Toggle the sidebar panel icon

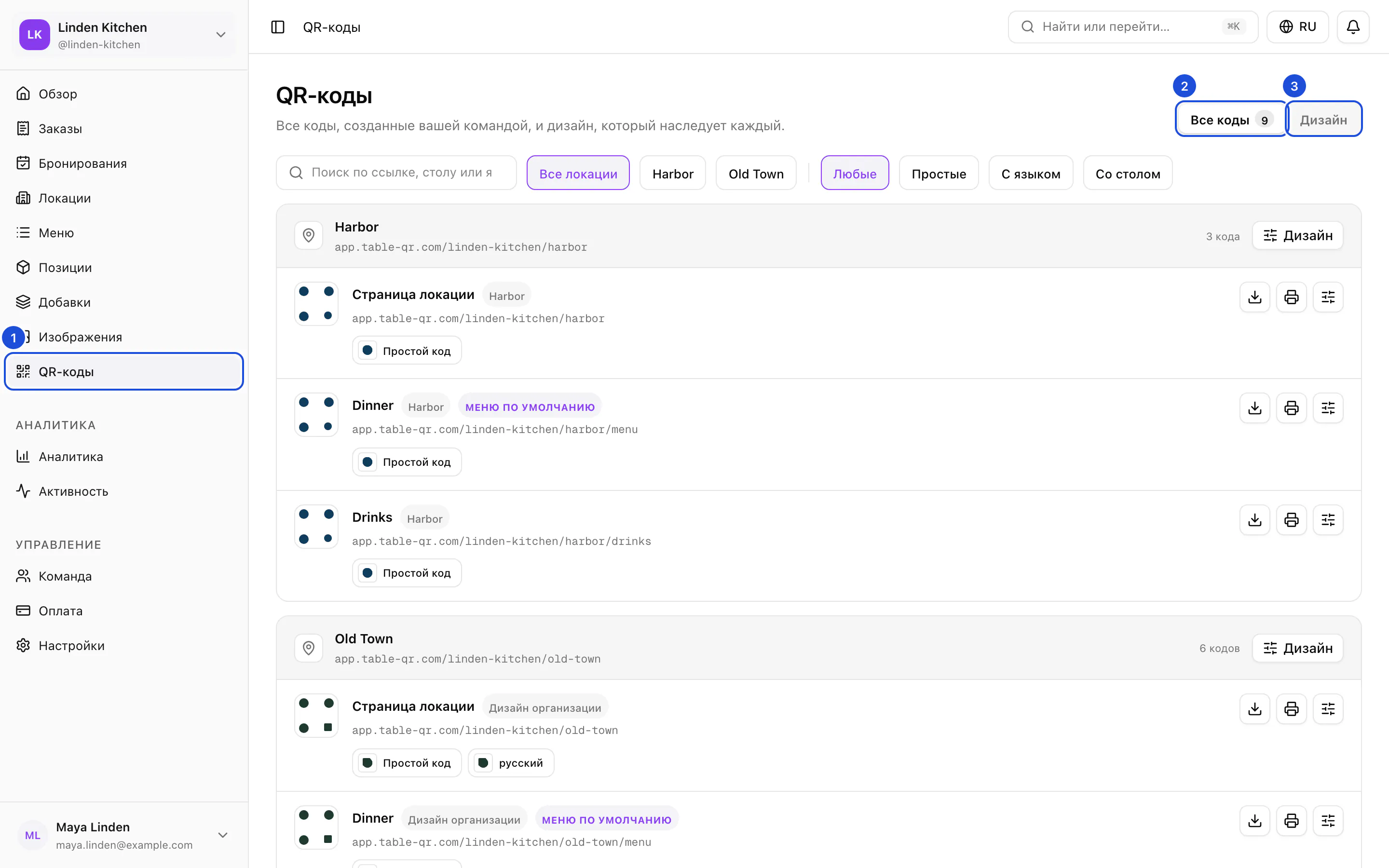tap(278, 27)
